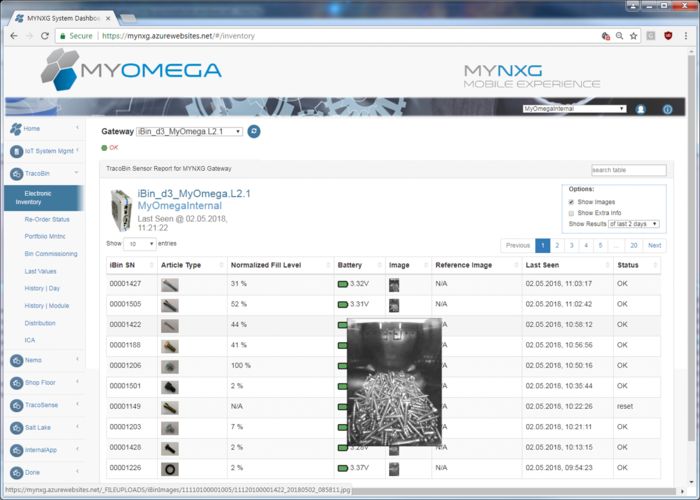Expand the Shop Floor section arrow

pyautogui.click(x=77, y=381)
